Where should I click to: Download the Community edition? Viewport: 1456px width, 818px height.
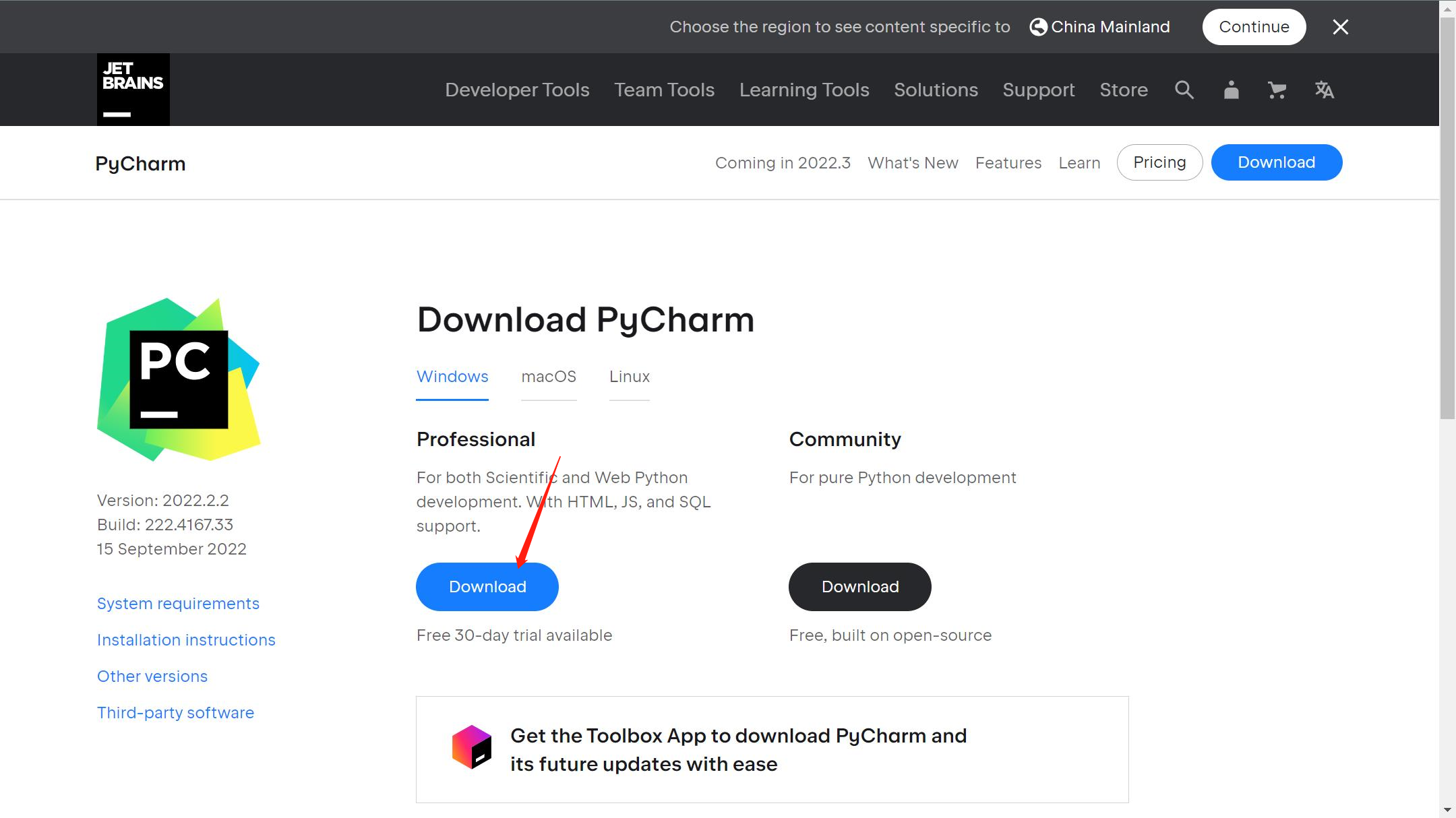pos(860,587)
